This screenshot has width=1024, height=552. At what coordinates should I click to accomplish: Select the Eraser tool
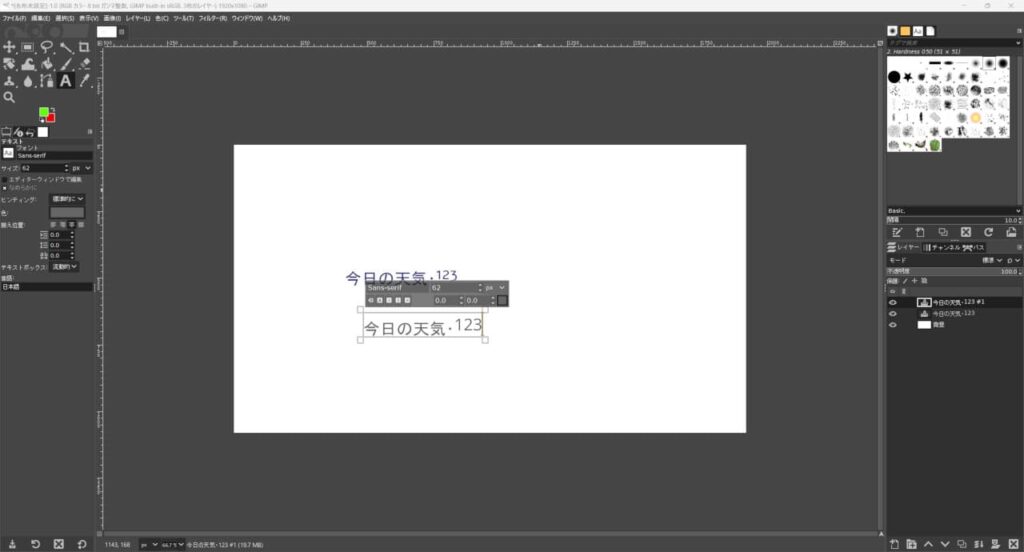[x=84, y=64]
